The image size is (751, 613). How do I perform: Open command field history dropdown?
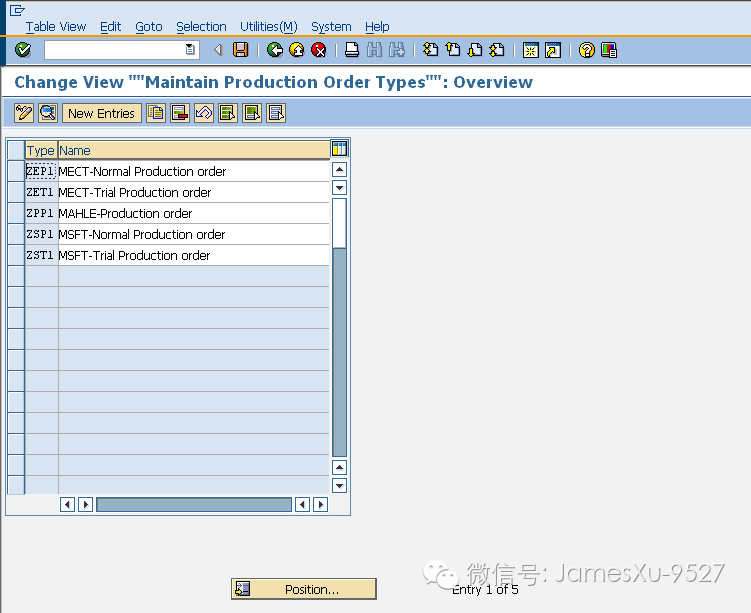190,49
